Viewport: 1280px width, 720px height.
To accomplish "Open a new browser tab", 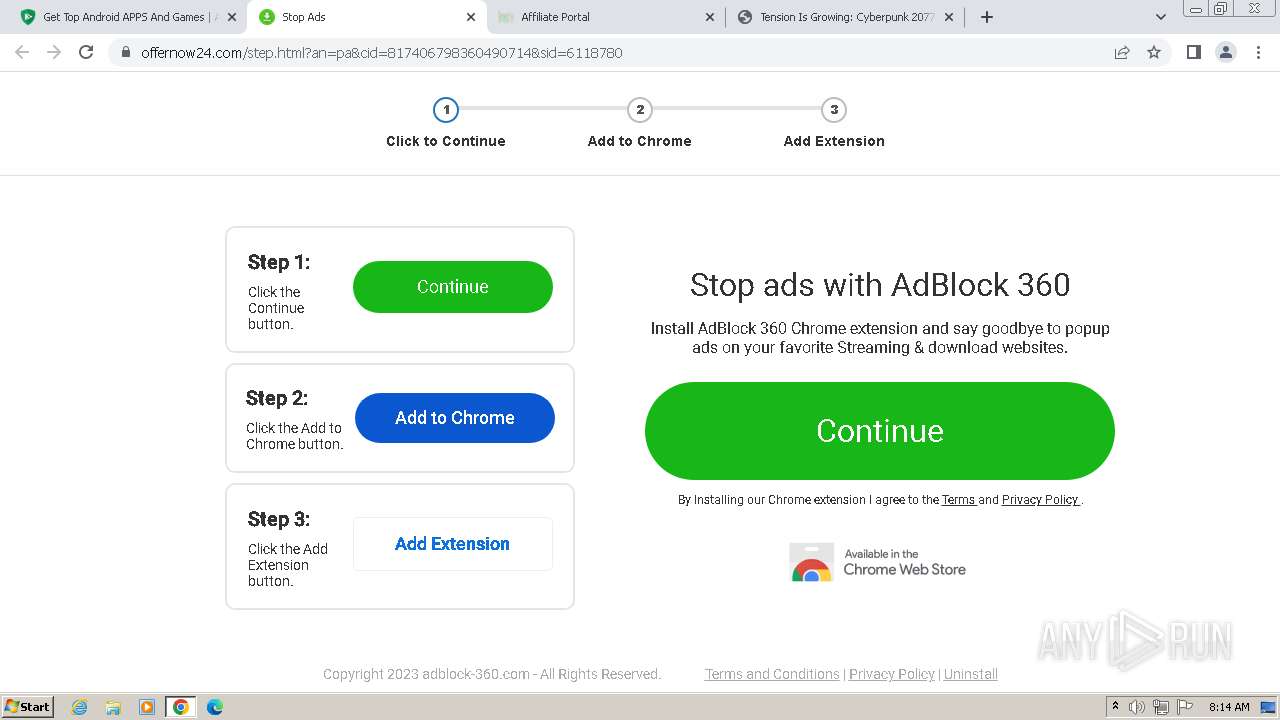I will [x=987, y=17].
